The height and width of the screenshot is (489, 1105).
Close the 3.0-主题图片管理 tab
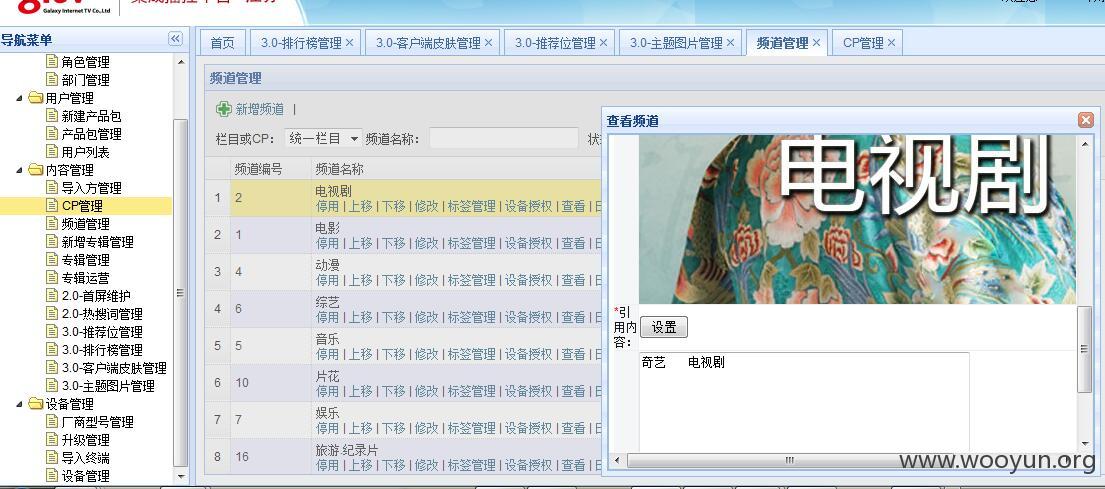pos(730,43)
